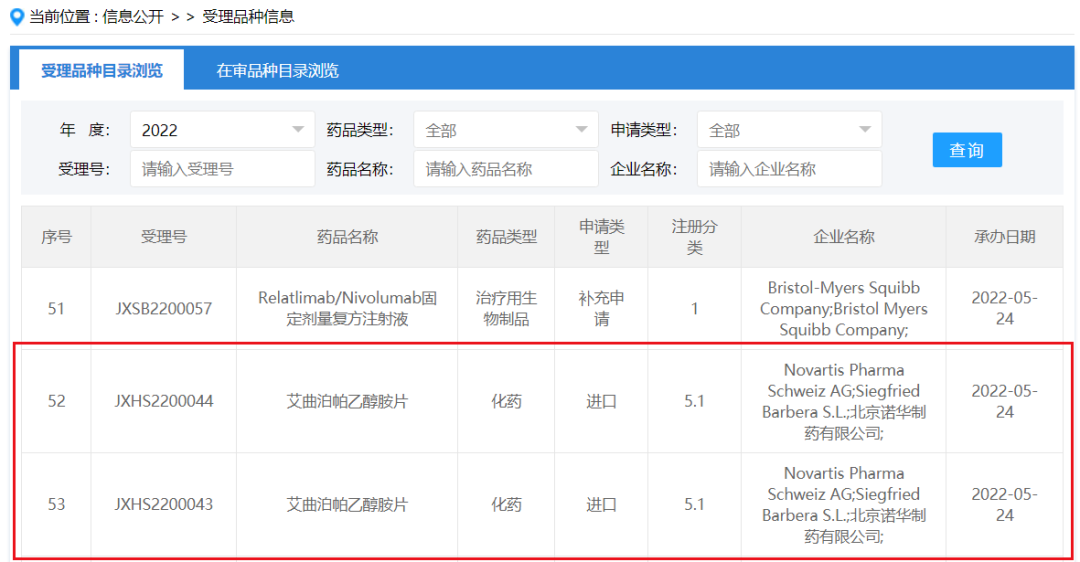This screenshot has width=1080, height=562.
Task: Click the 注册分类 column header
Action: tap(694, 237)
